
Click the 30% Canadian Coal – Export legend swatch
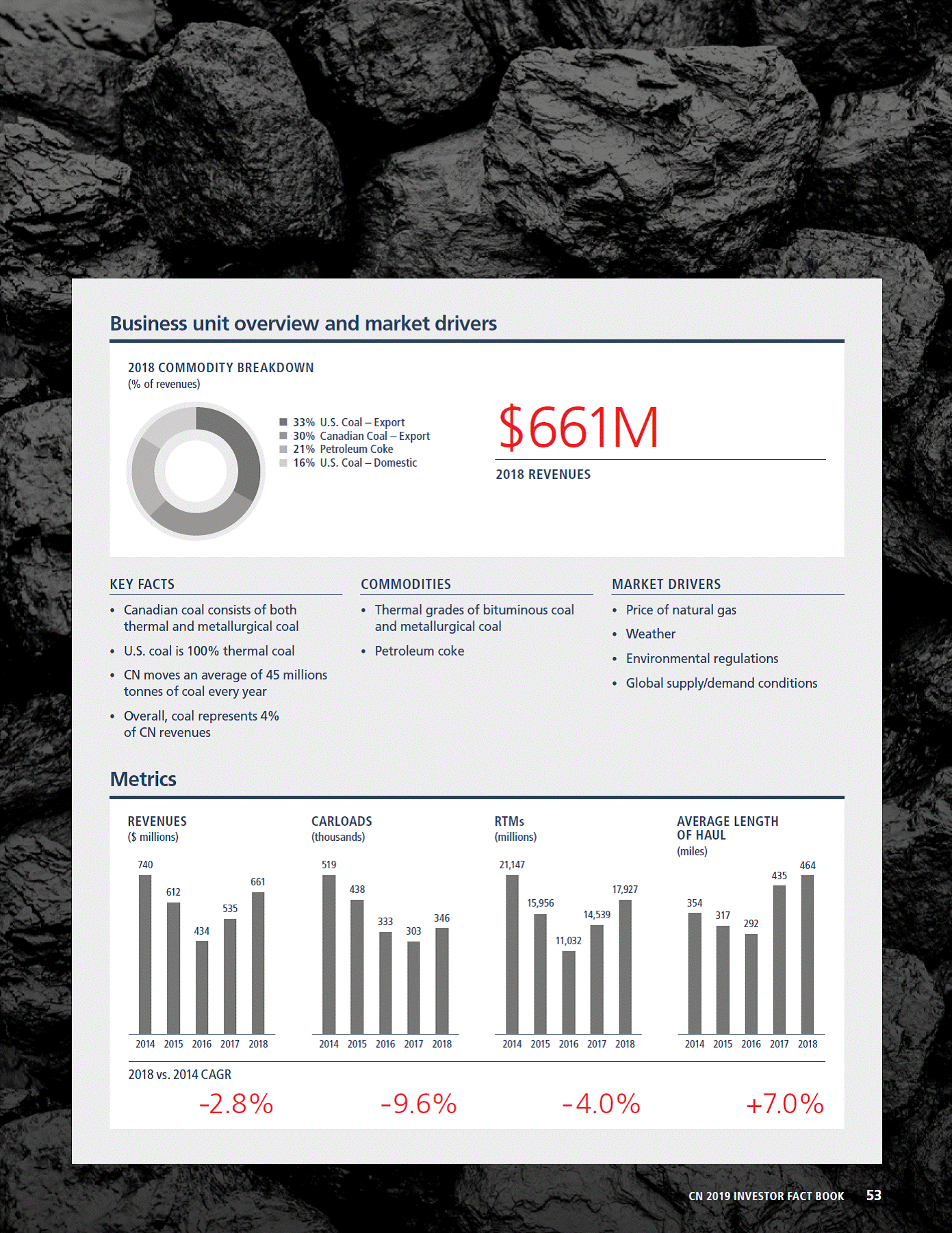point(283,436)
